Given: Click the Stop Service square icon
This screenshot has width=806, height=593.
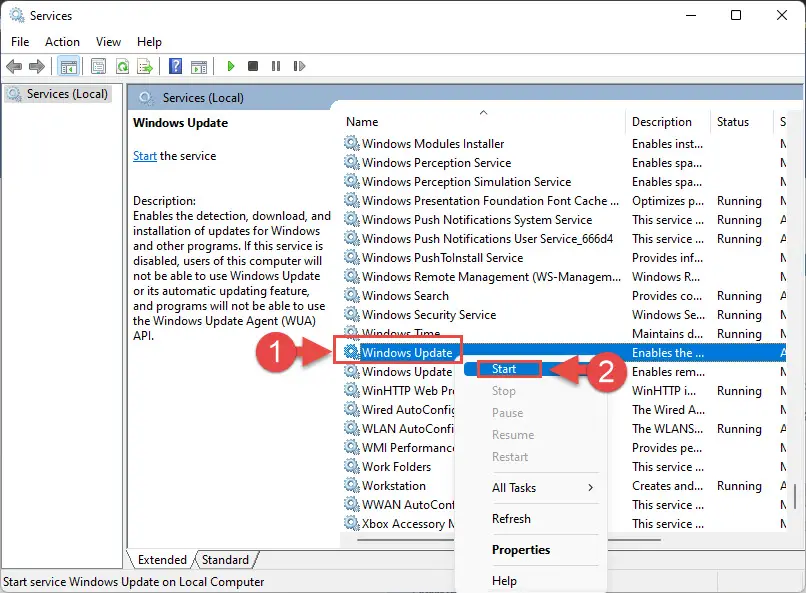Looking at the screenshot, I should (252, 66).
